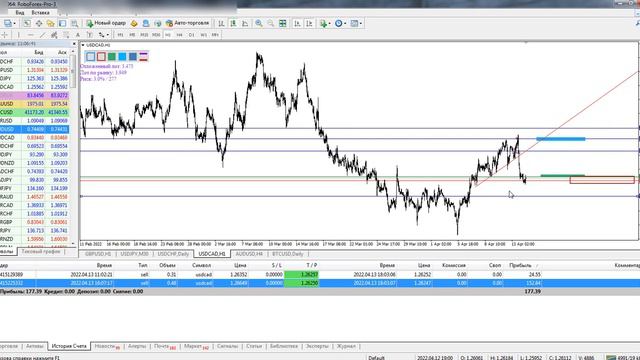Open the Эксперты terminal tab
Screen dimensions: 640x360
317,346
